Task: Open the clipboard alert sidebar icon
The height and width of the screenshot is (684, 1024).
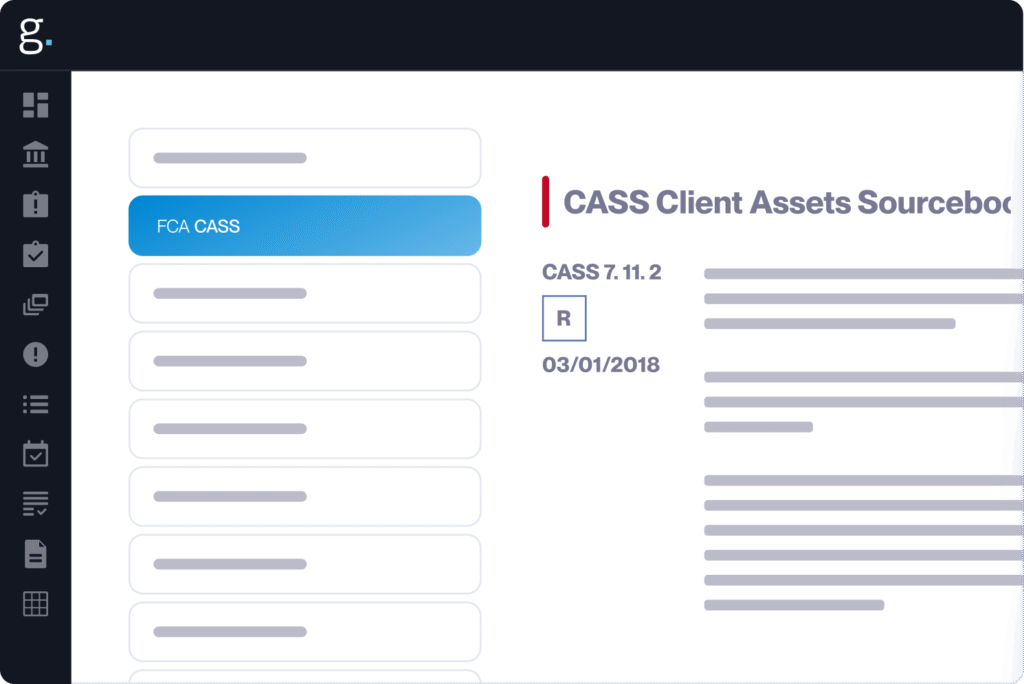Action: coord(36,205)
